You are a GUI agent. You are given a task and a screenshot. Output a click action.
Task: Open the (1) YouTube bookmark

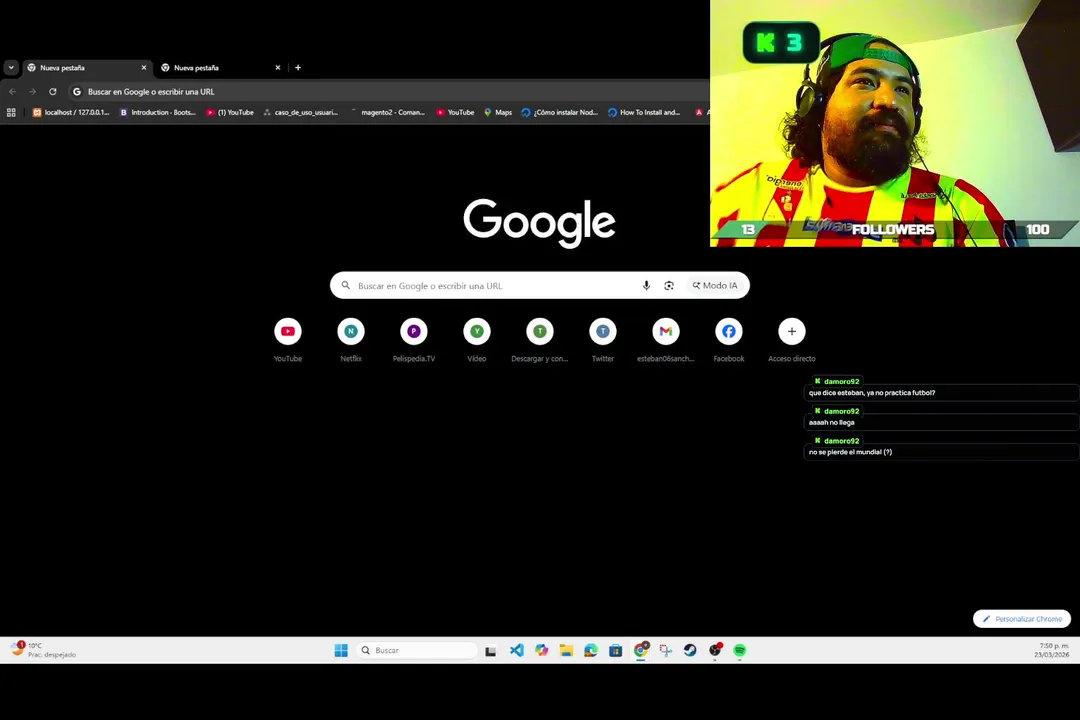coord(230,112)
